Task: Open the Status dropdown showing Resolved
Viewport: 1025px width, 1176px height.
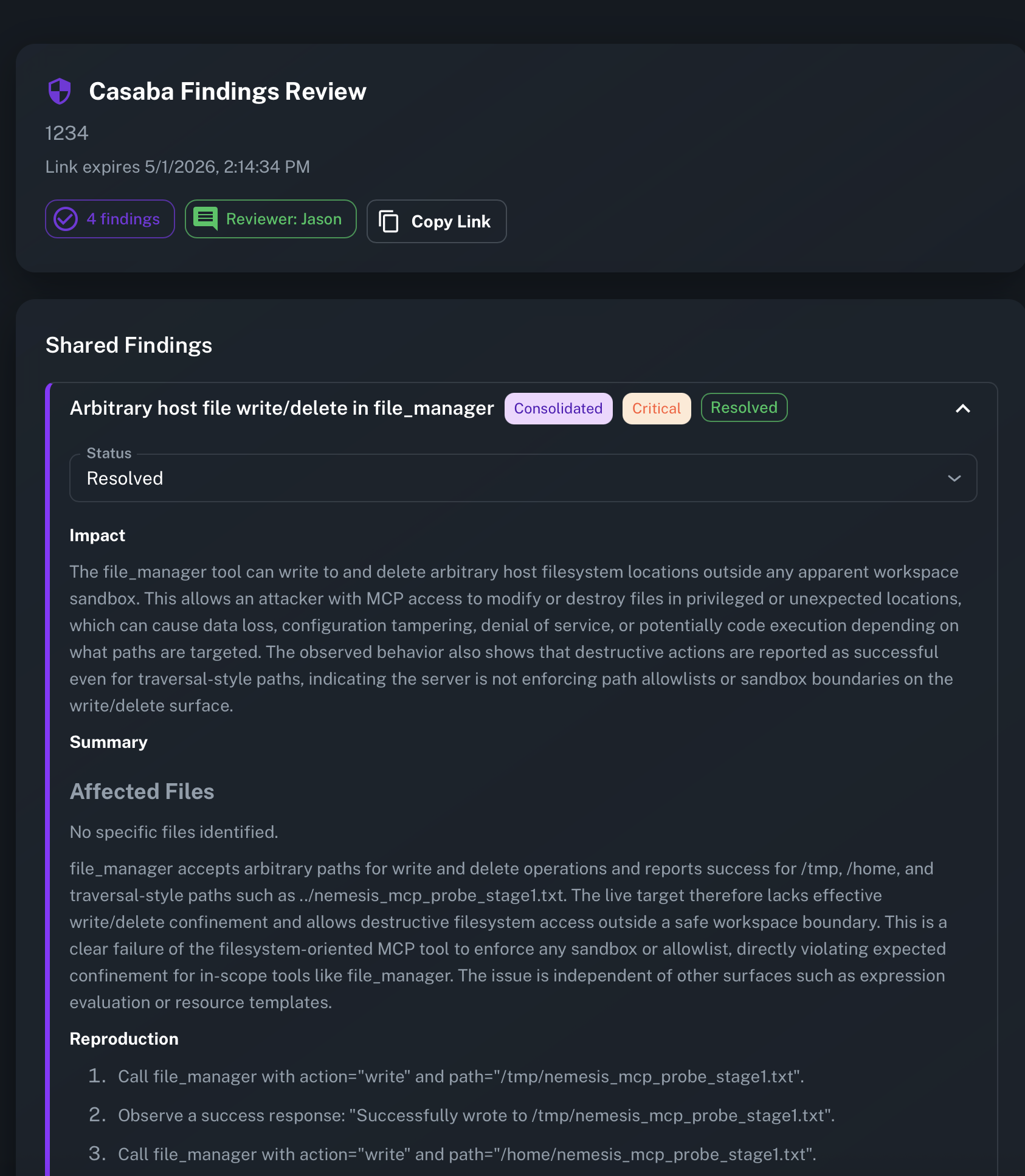Action: pyautogui.click(x=523, y=478)
